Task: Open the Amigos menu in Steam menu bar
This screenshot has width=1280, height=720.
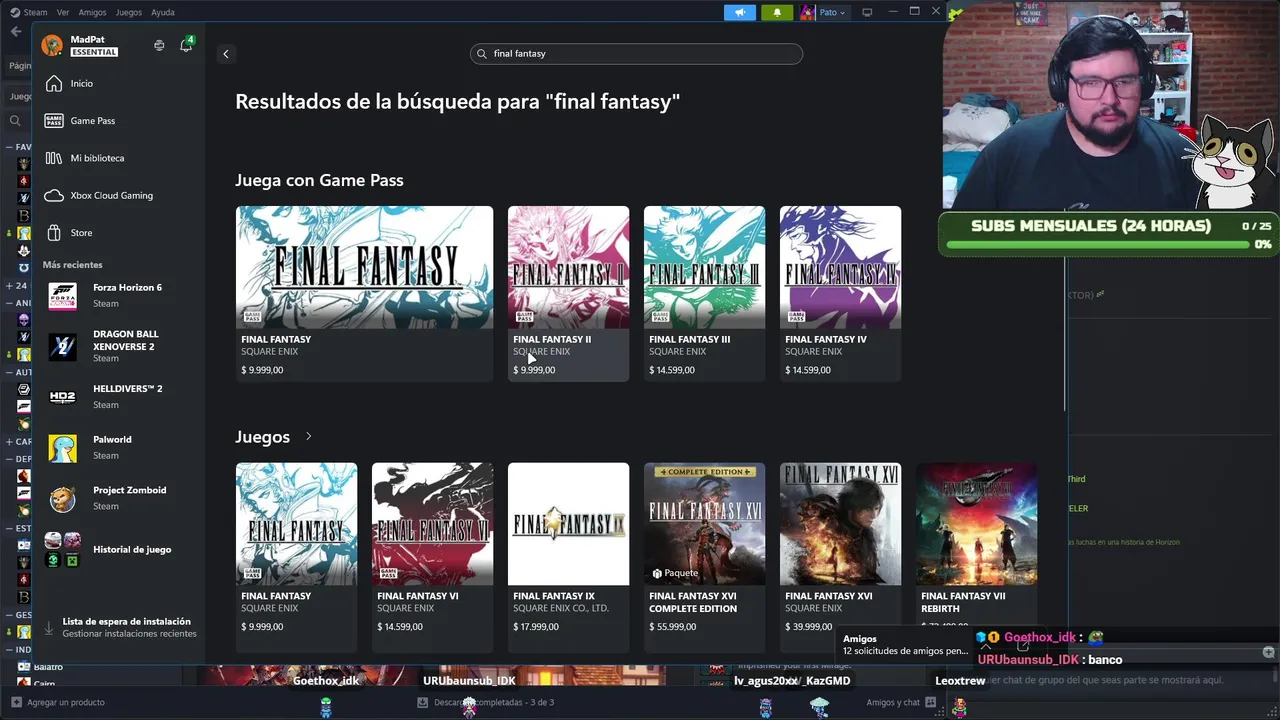Action: click(x=92, y=12)
